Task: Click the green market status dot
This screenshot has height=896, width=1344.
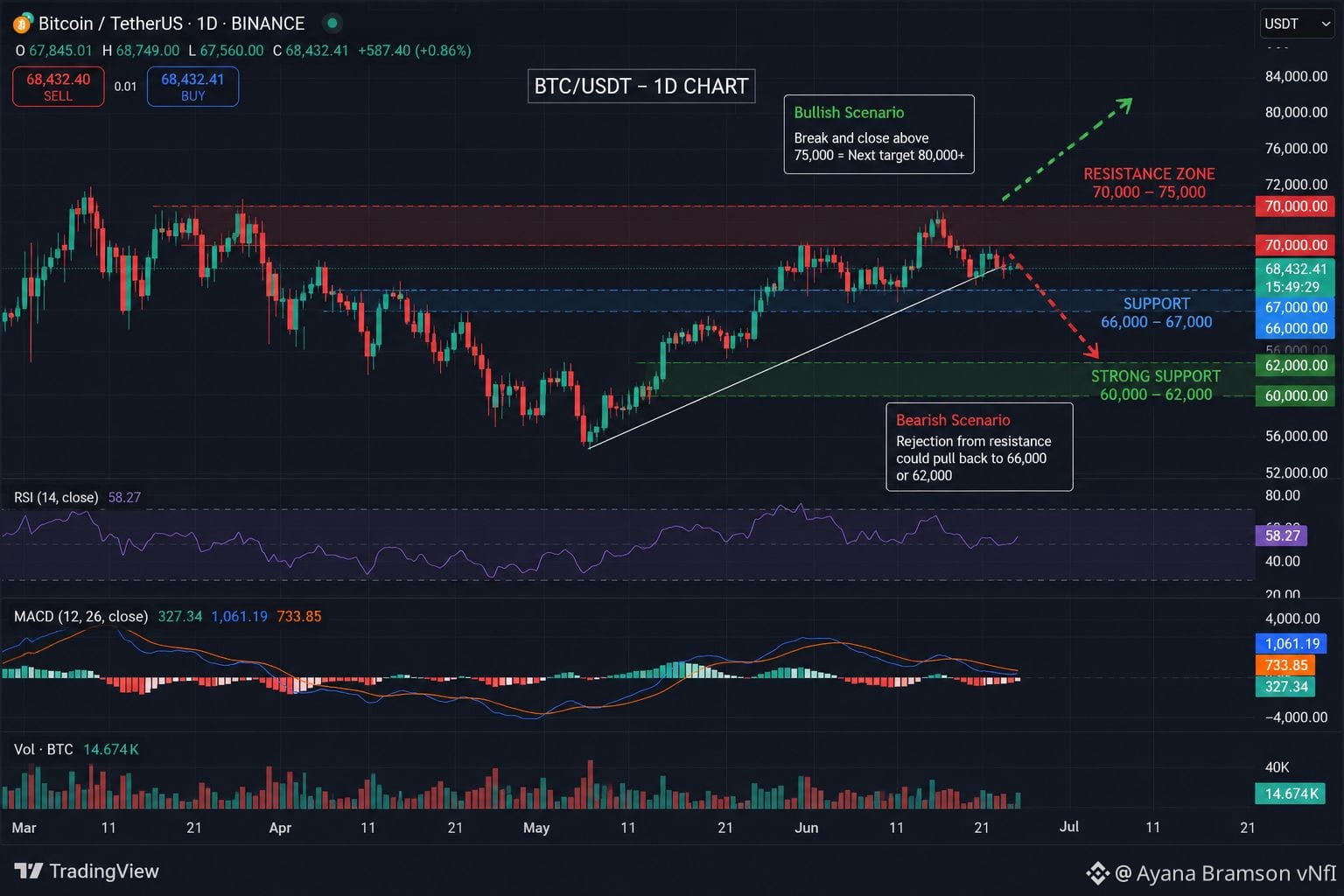Action: [x=332, y=24]
